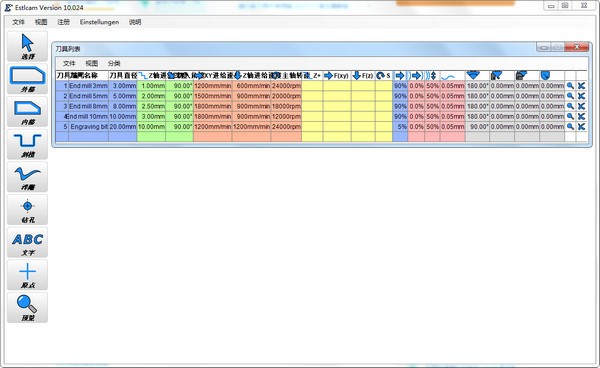This screenshot has height=368, width=600.
Task: Select tip angle cell '90.00°' in Engraving bit row
Action: coord(477,127)
